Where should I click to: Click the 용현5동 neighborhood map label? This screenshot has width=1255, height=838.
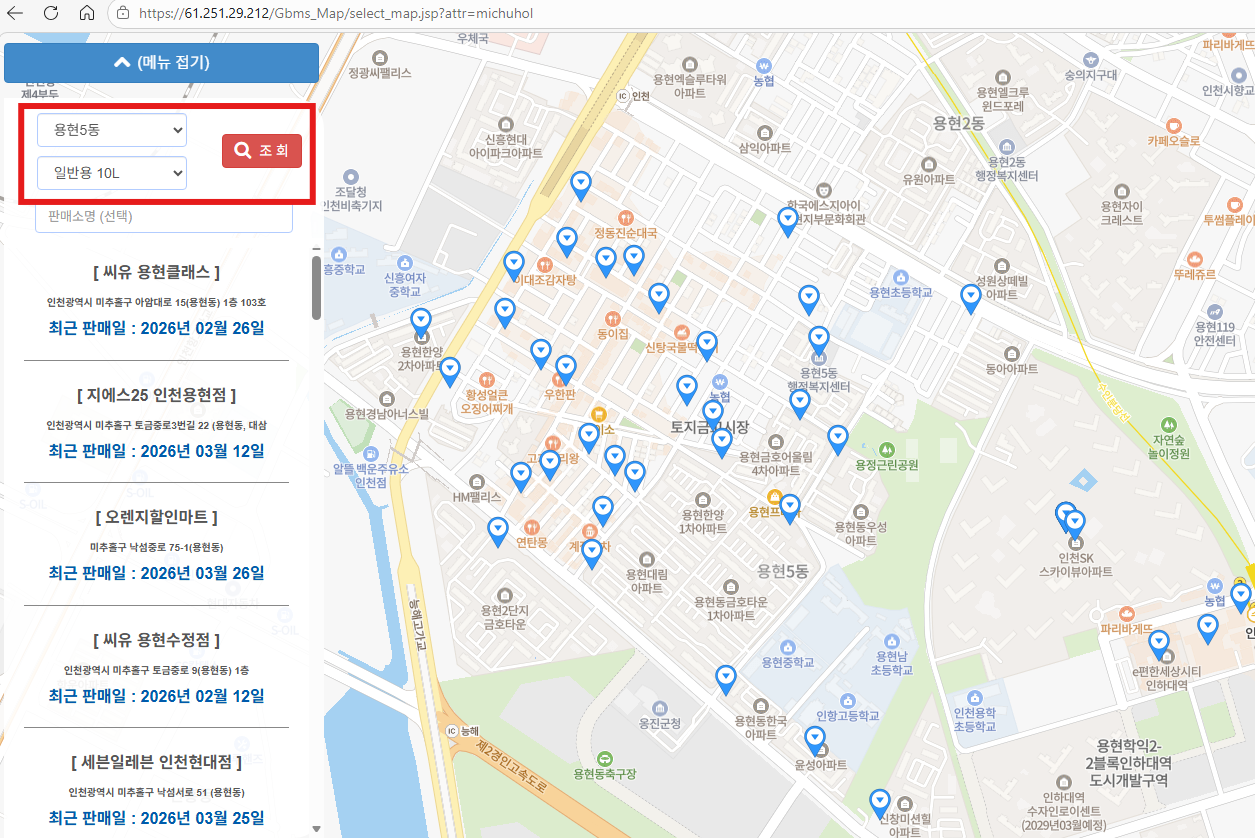782,572
